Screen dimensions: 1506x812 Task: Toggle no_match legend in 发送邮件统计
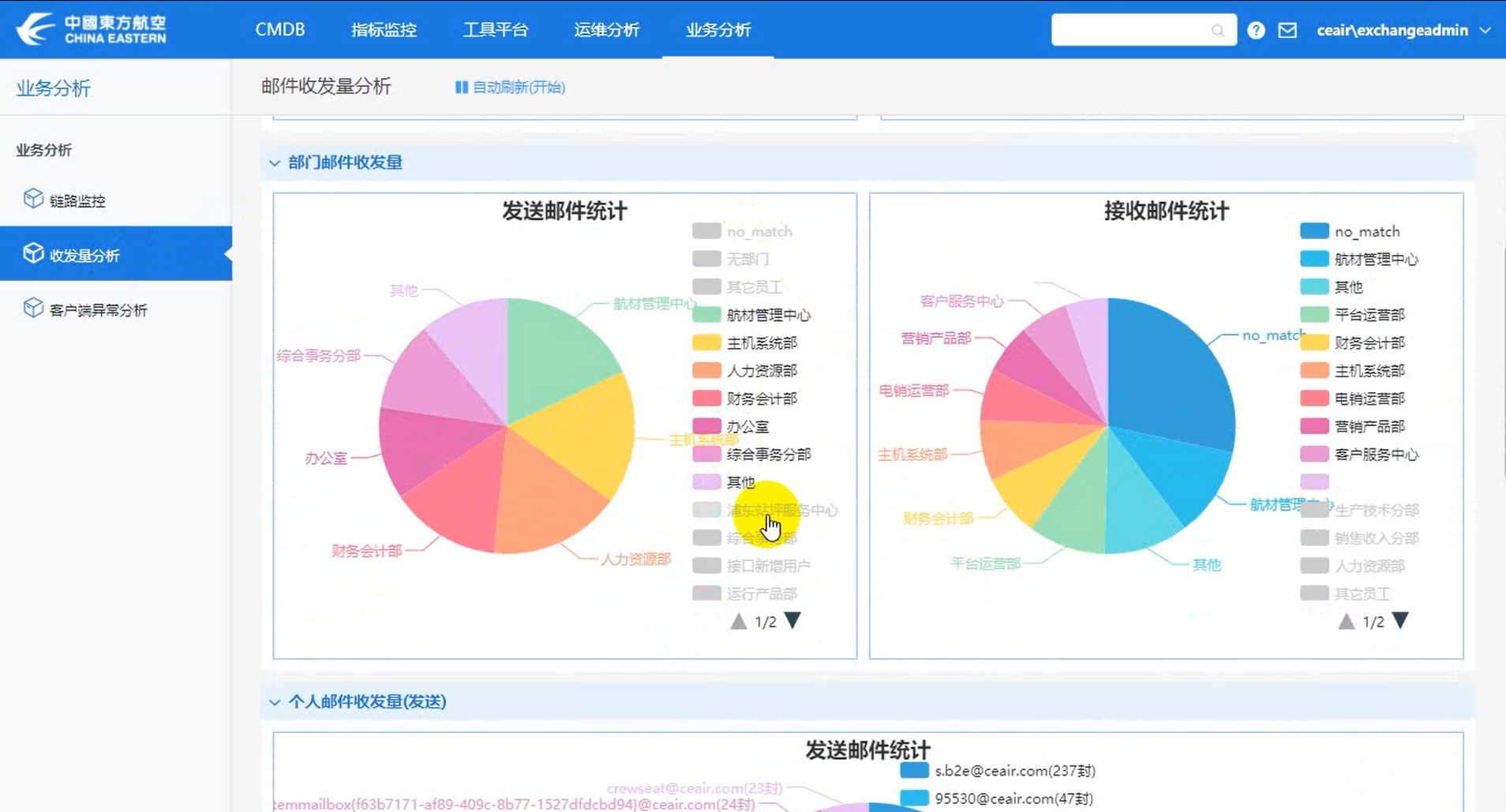click(742, 231)
